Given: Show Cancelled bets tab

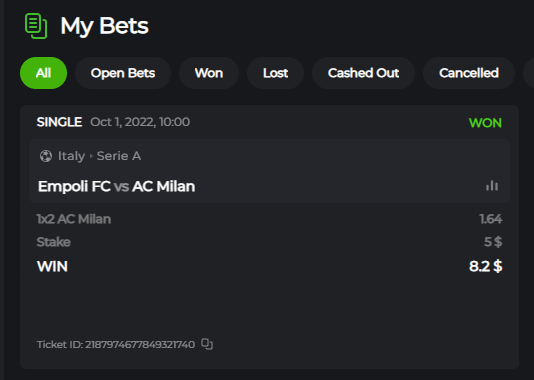Looking at the screenshot, I should (469, 73).
